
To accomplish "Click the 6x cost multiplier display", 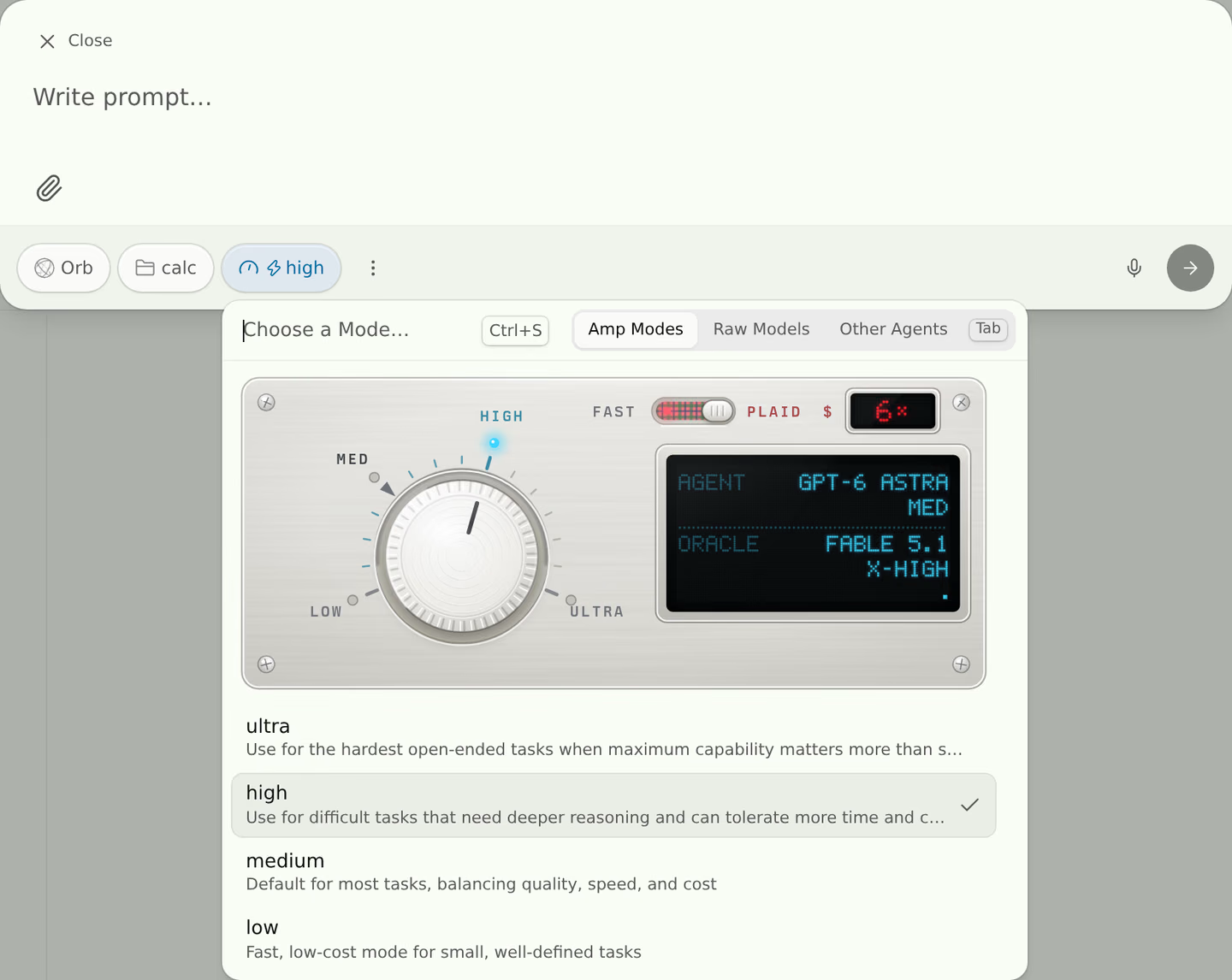I will tap(892, 411).
